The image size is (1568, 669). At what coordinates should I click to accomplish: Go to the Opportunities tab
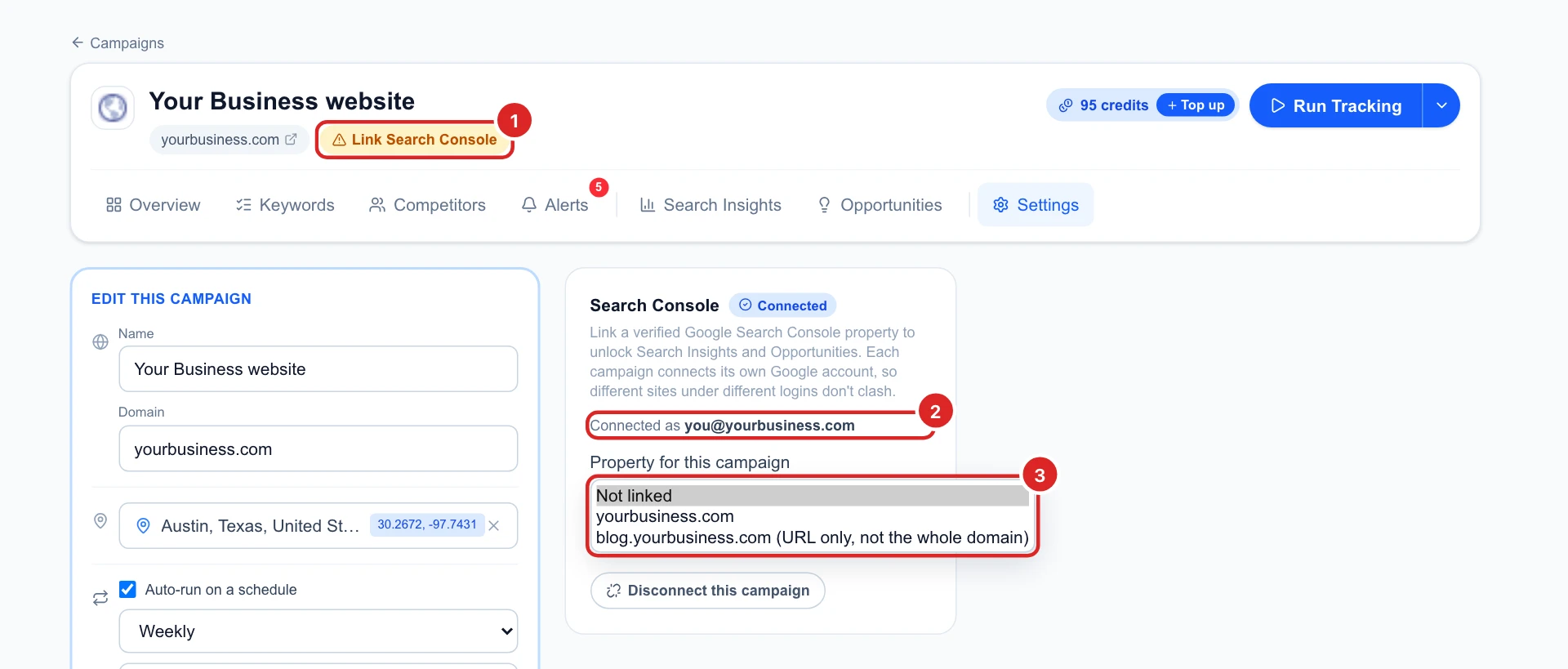pyautogui.click(x=879, y=205)
